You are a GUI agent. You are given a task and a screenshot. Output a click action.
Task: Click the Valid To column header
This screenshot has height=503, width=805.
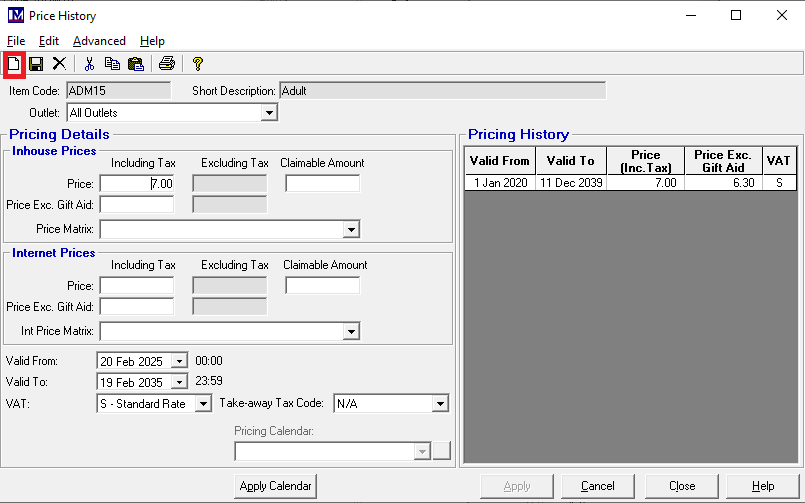[571, 161]
